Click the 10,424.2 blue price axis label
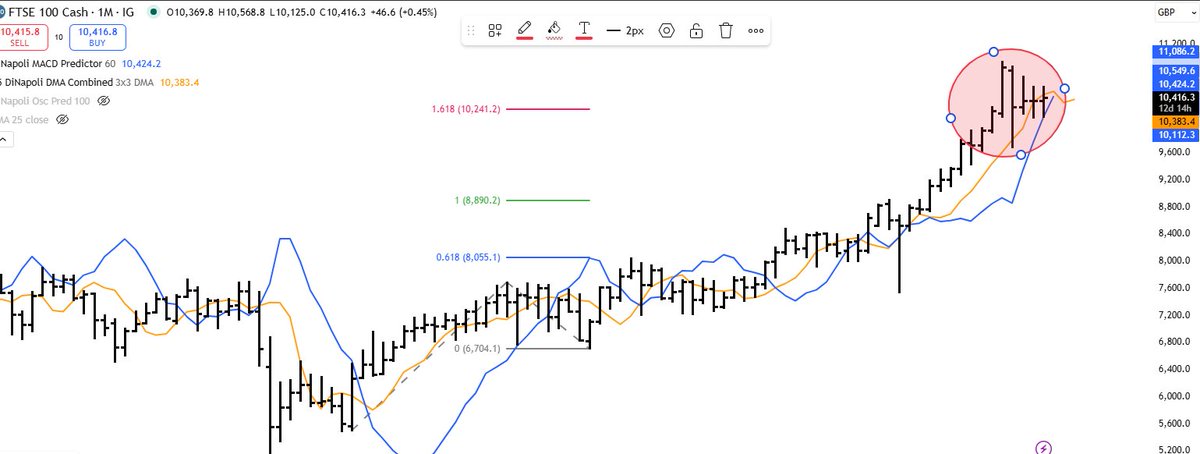1200x454 pixels. click(1176, 84)
